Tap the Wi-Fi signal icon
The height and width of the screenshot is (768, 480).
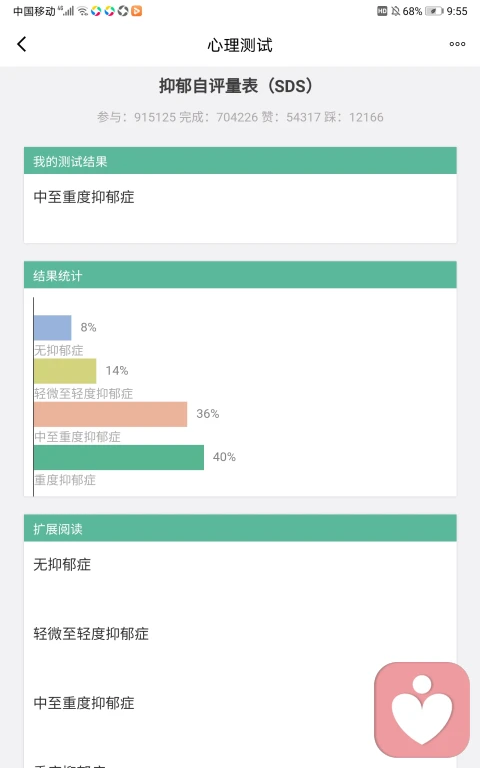coord(83,11)
